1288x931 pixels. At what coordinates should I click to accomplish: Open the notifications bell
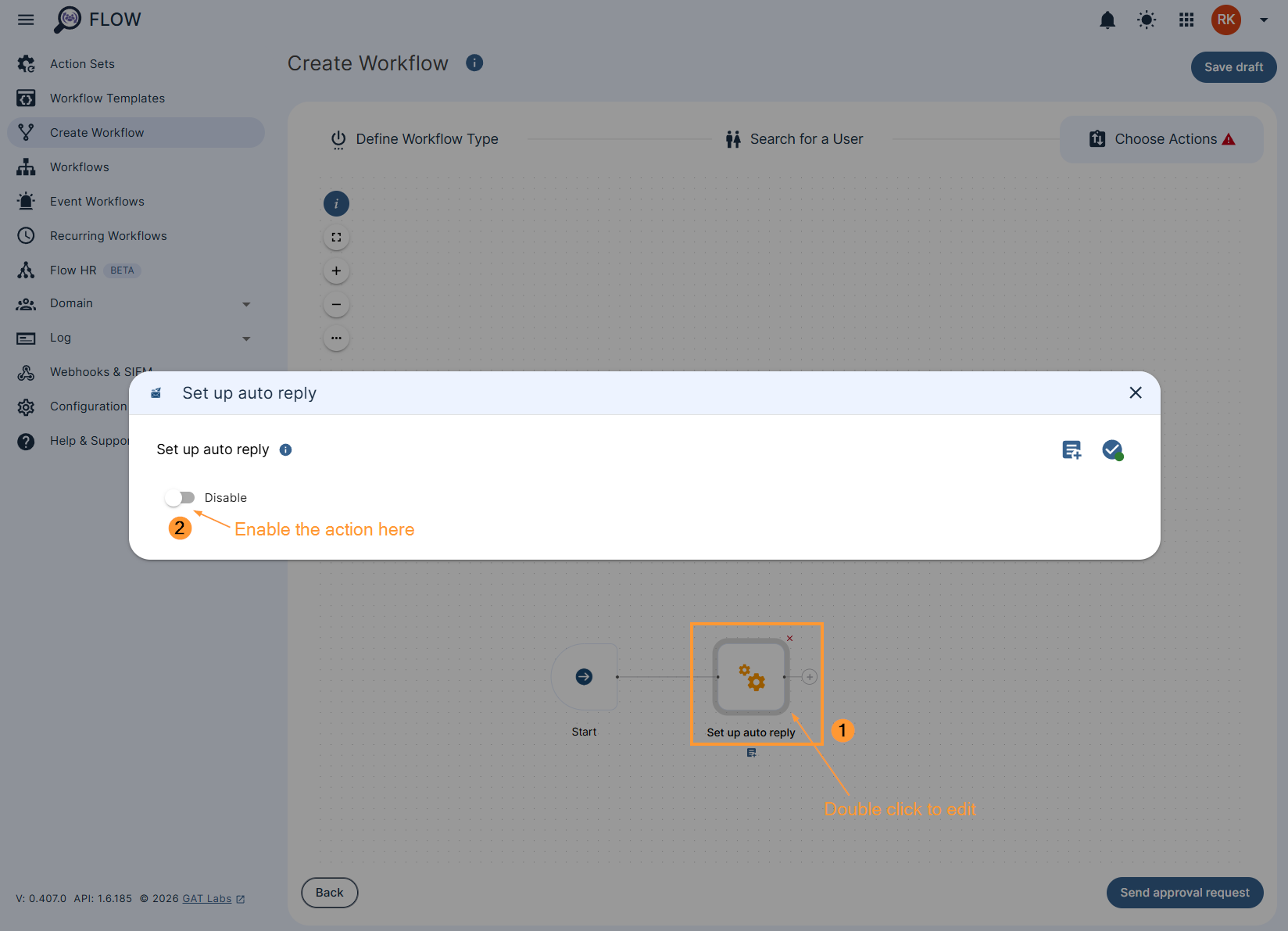pos(1107,20)
